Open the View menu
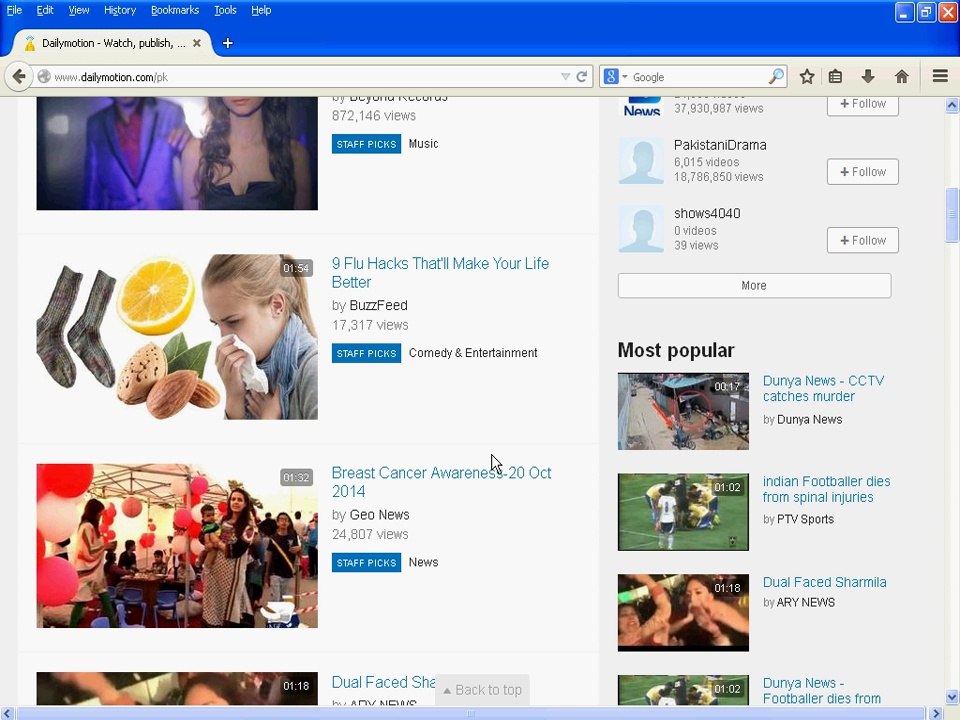The height and width of the screenshot is (720, 960). click(78, 10)
